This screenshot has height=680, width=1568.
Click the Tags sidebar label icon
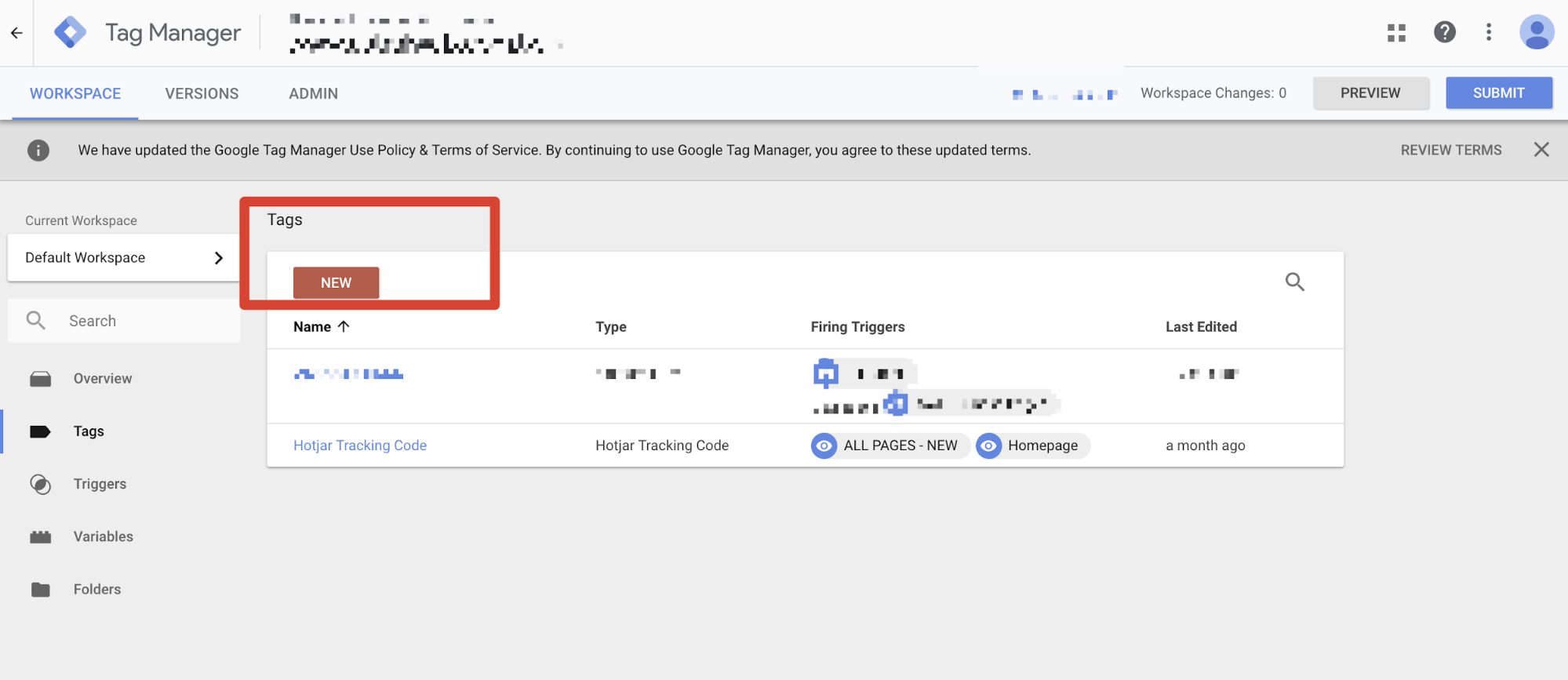(40, 431)
